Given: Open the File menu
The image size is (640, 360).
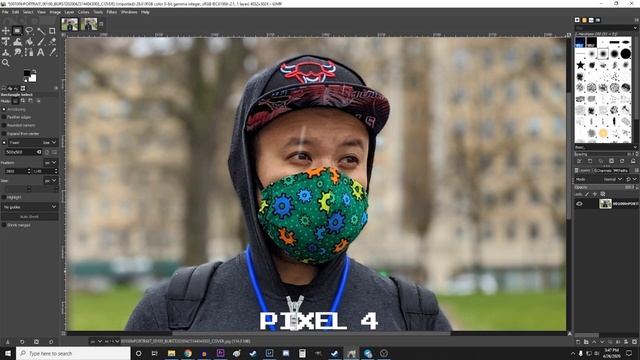Looking at the screenshot, I should (x=5, y=12).
